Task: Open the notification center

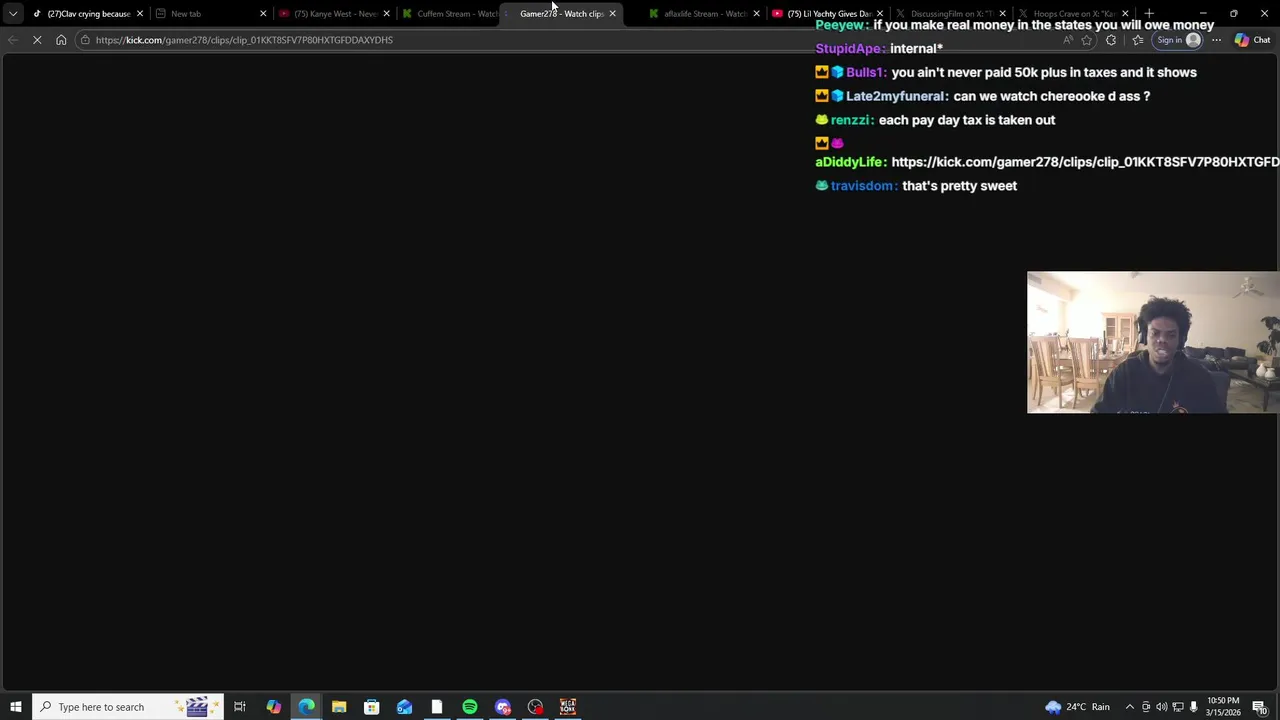Action: [1261, 707]
